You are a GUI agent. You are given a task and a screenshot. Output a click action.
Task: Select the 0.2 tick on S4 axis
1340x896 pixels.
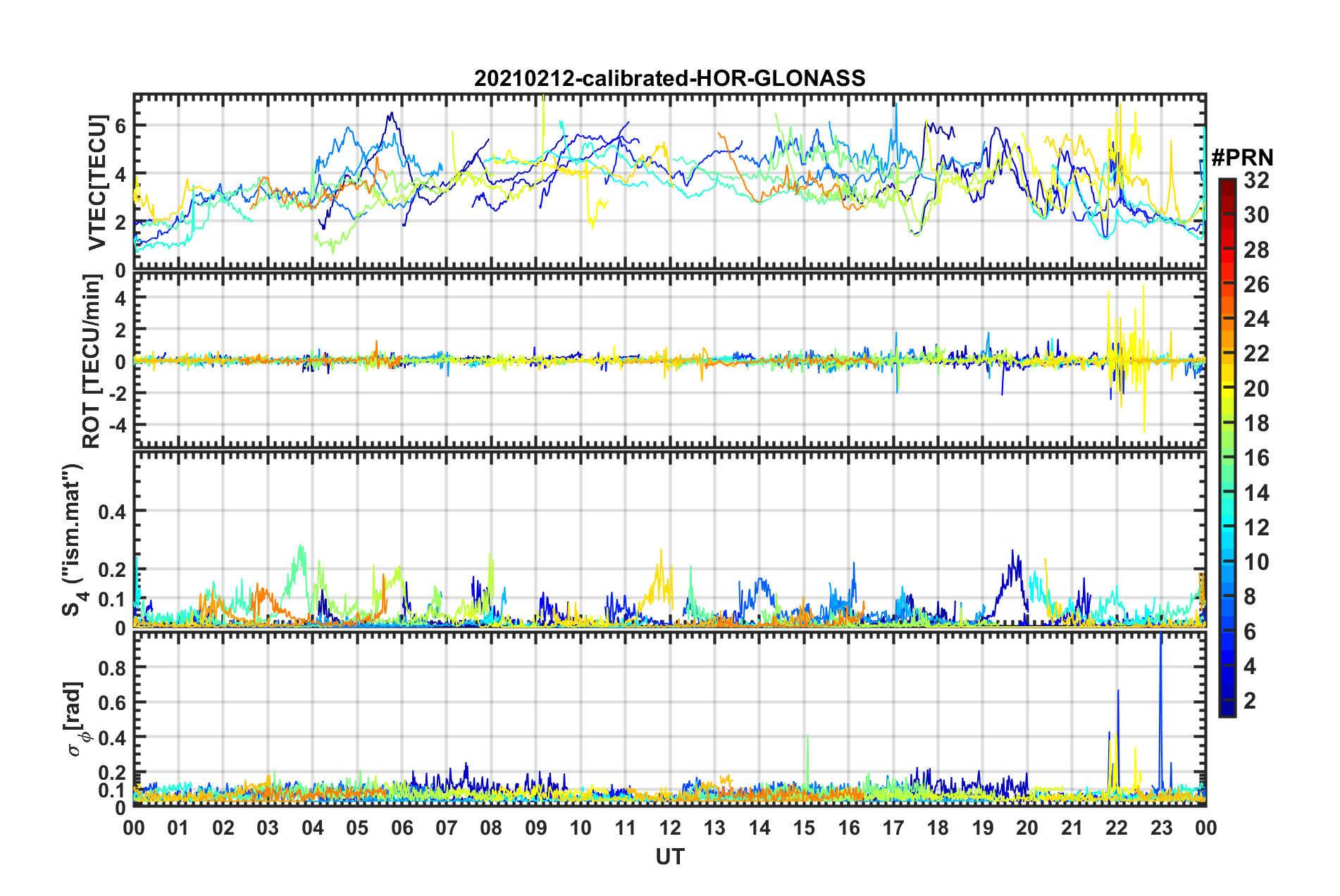click(x=112, y=570)
